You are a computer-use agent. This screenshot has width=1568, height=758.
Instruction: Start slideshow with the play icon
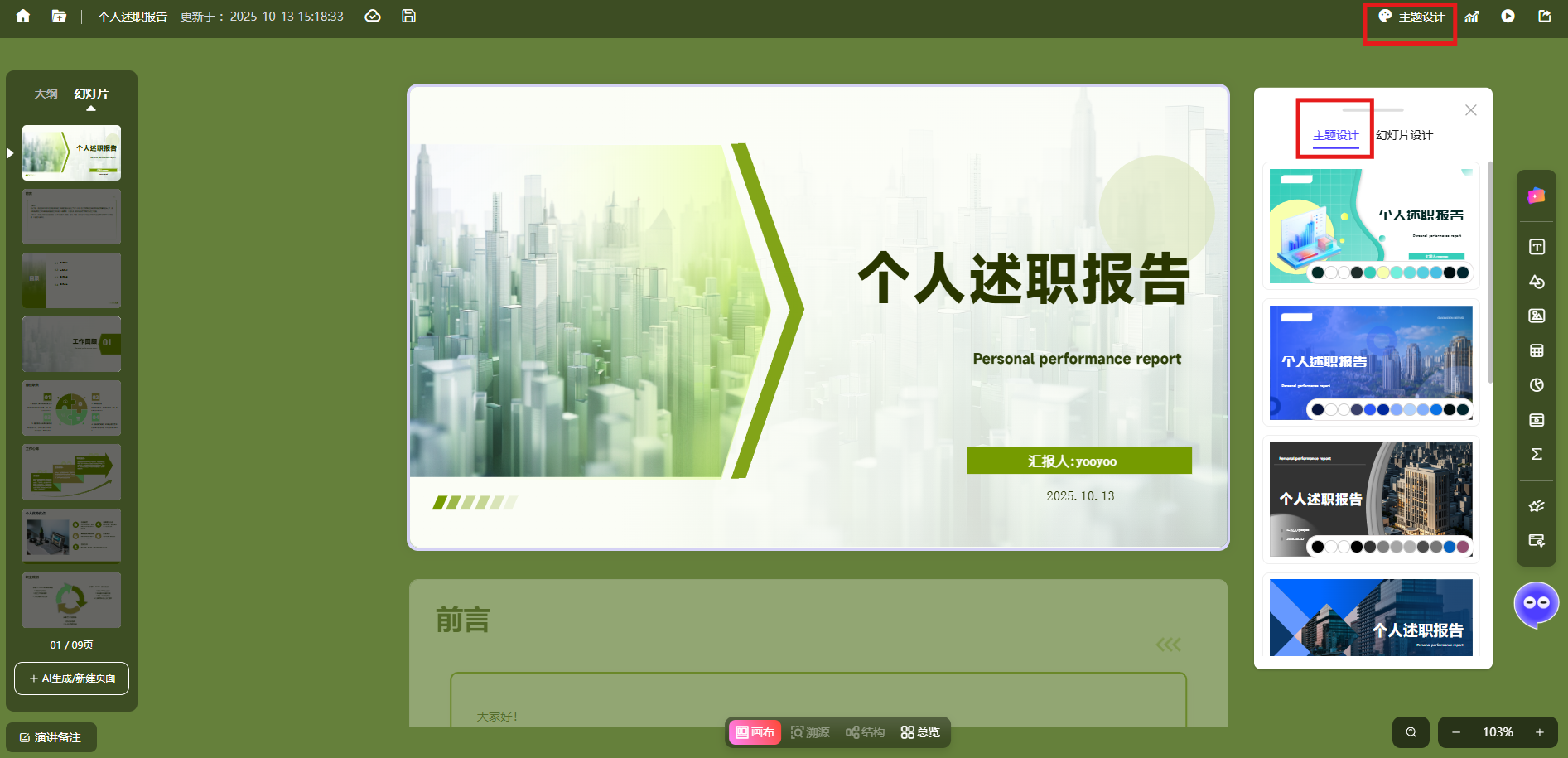point(1508,17)
